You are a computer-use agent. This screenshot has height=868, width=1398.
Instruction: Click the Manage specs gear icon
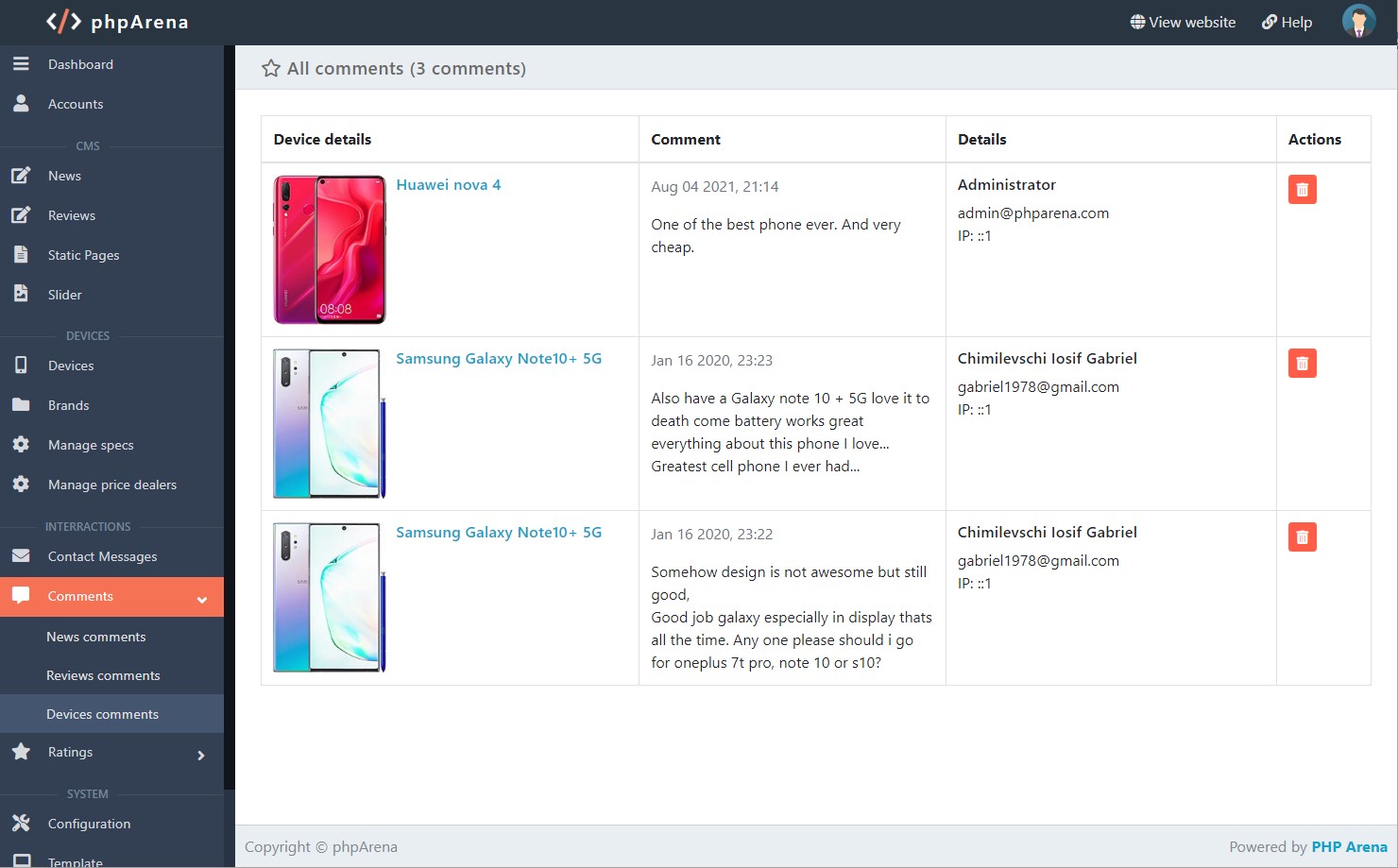pos(21,444)
